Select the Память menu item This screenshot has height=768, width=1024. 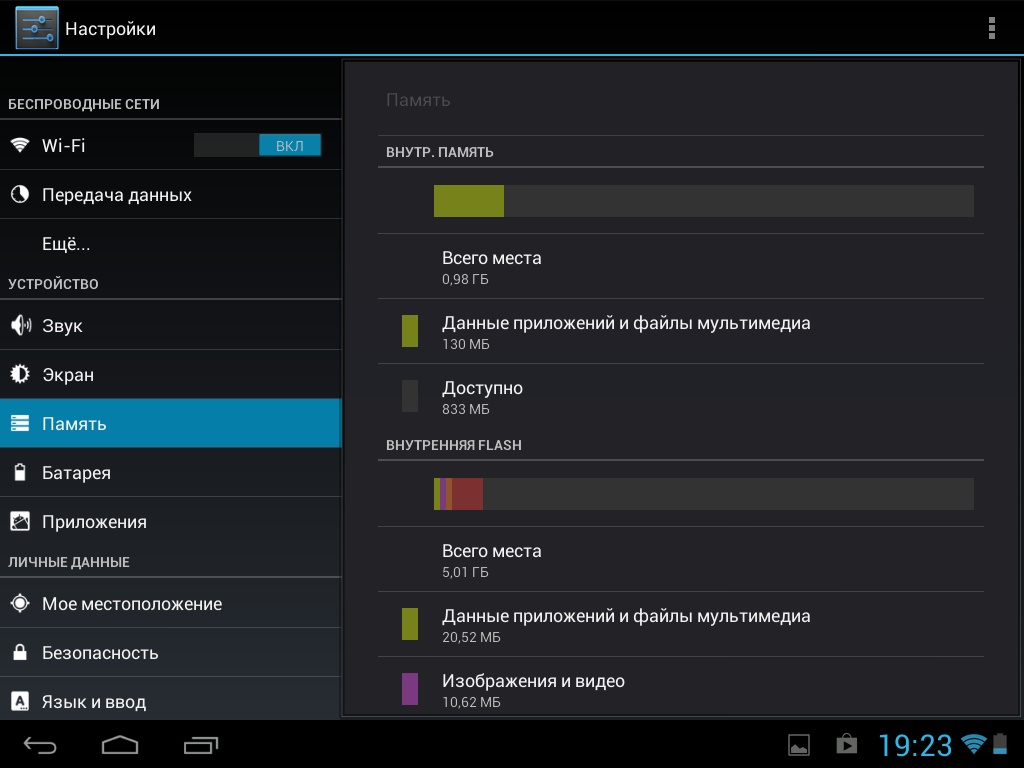(x=170, y=424)
